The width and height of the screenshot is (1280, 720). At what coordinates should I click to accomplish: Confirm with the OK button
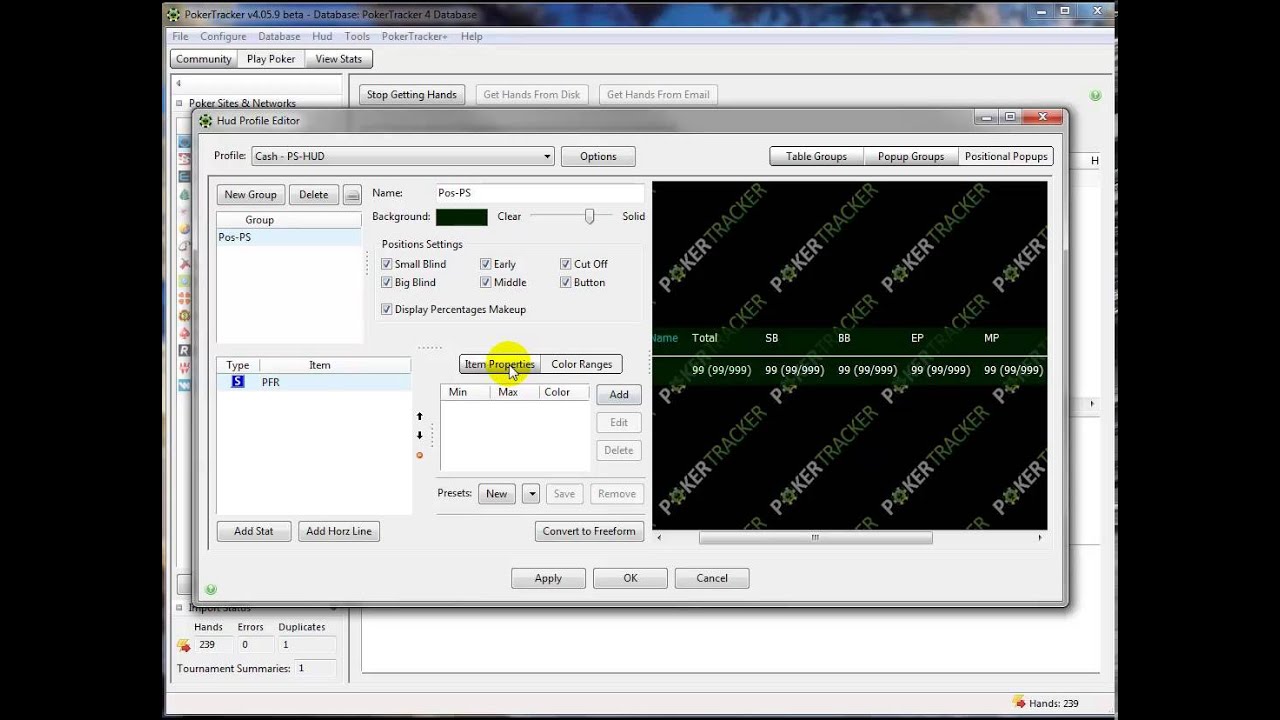630,578
